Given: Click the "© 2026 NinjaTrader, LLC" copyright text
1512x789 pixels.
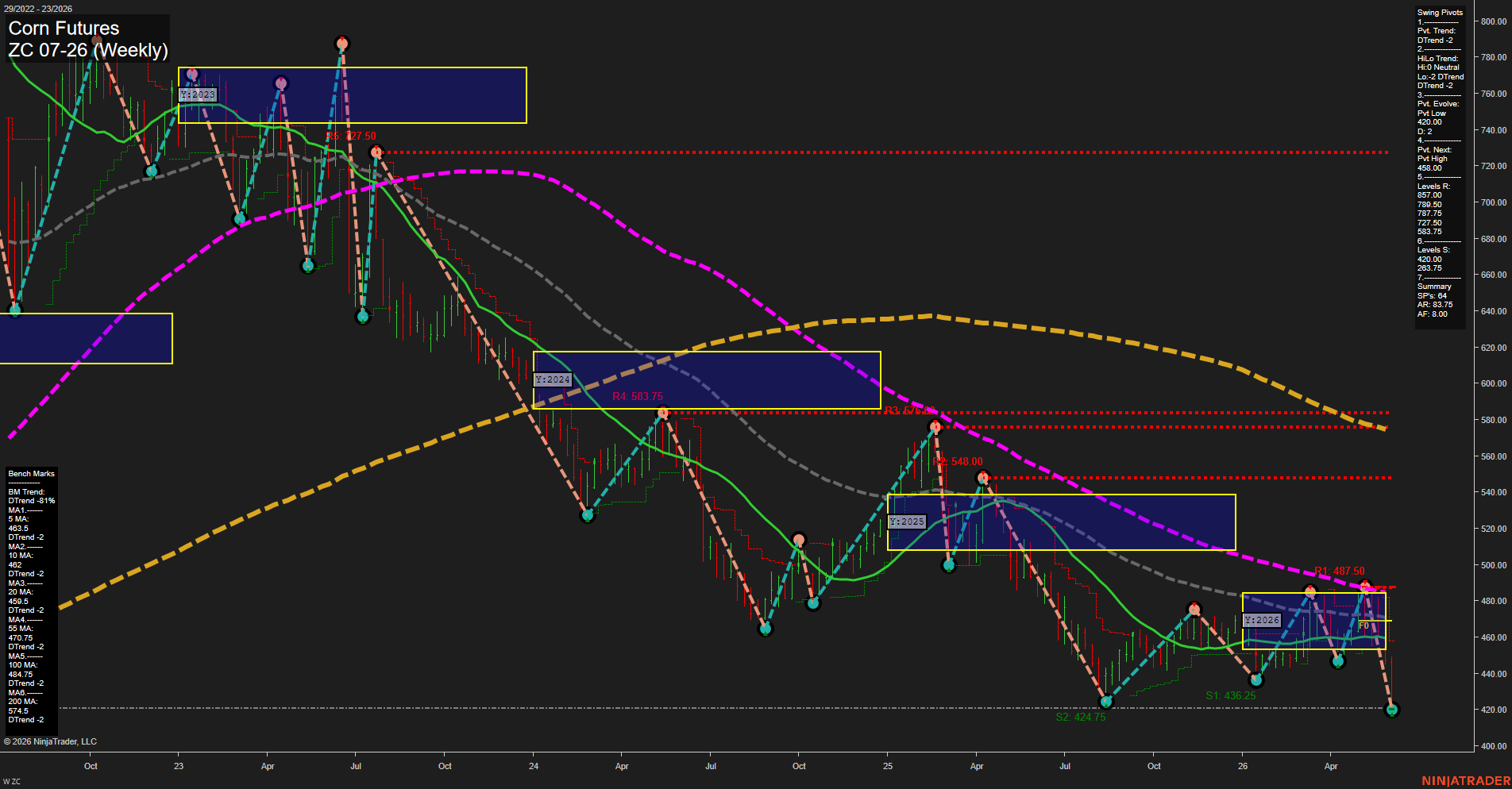Looking at the screenshot, I should [50, 742].
